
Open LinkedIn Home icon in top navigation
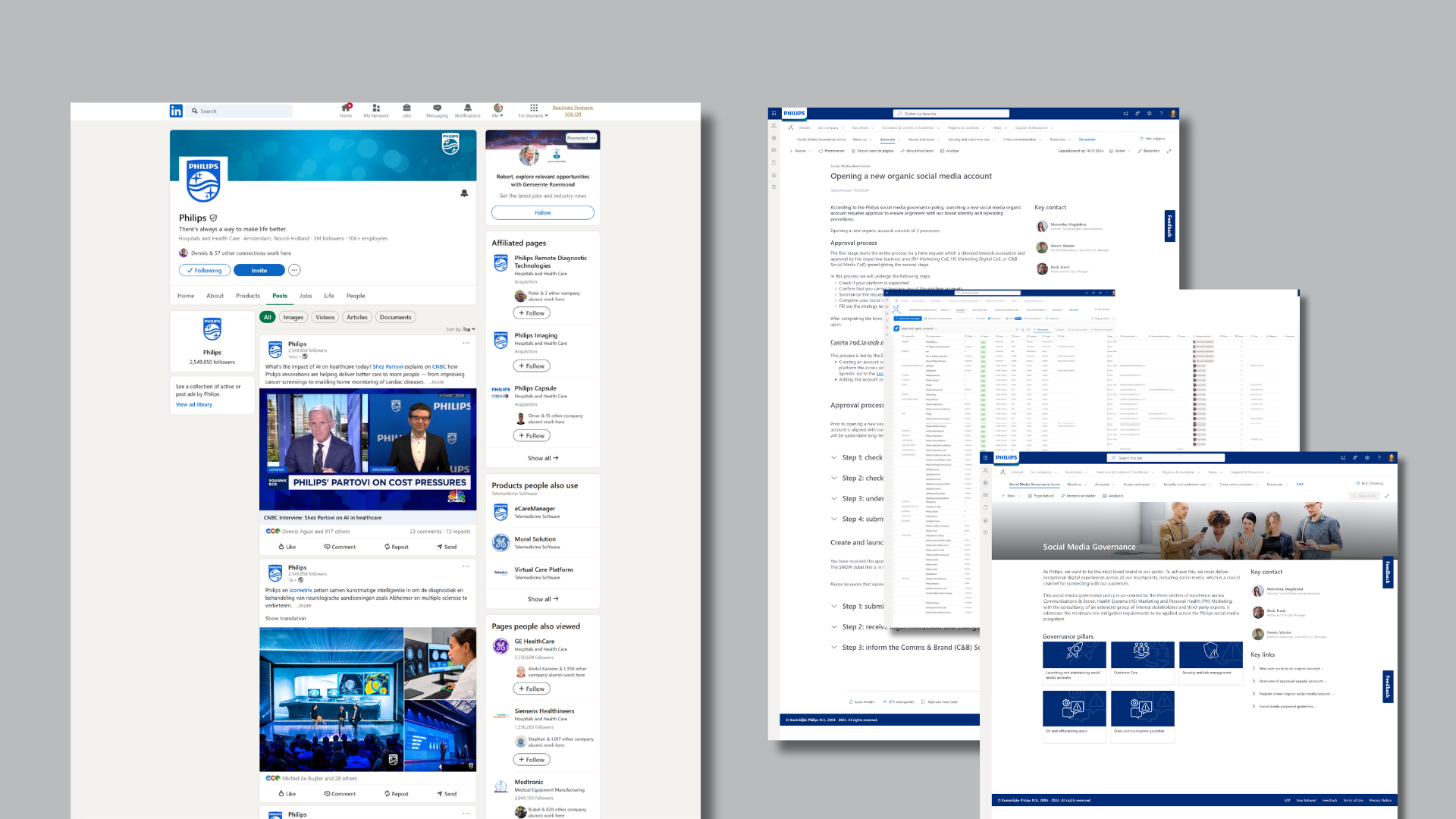click(346, 111)
